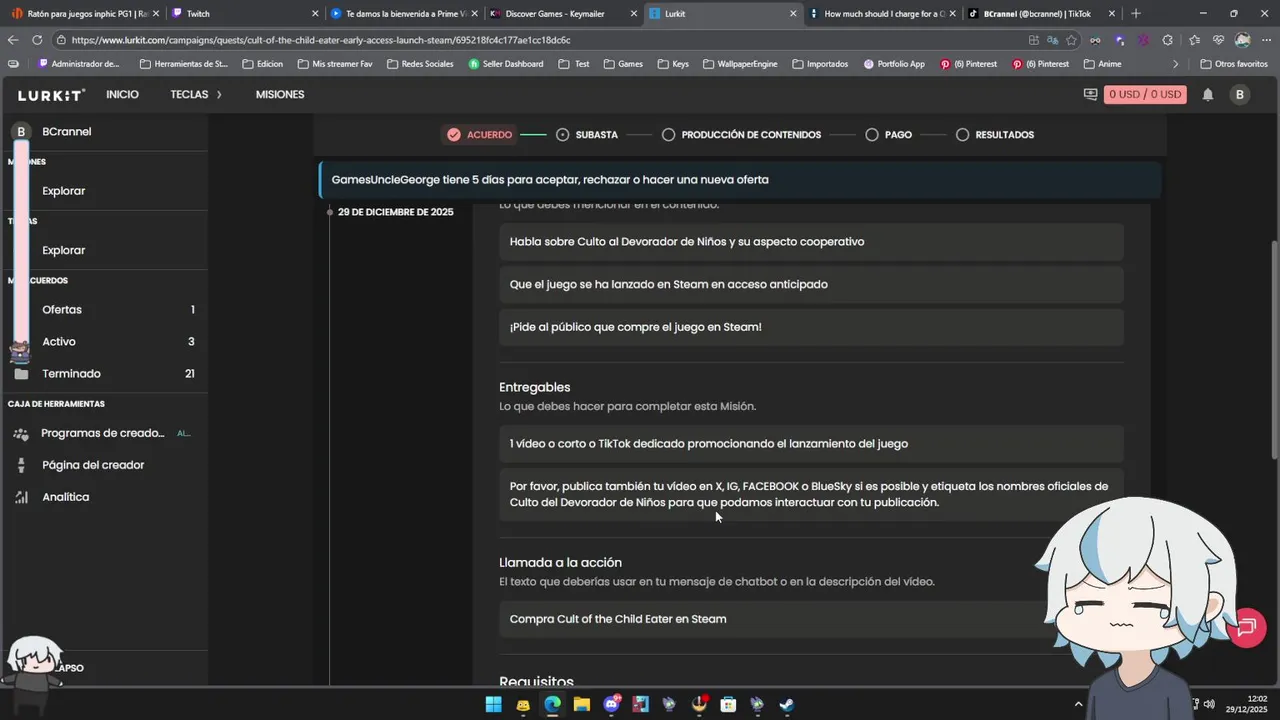Screen dimensions: 1280x720
Task: Open the Windows Start menu
Action: point(493,704)
